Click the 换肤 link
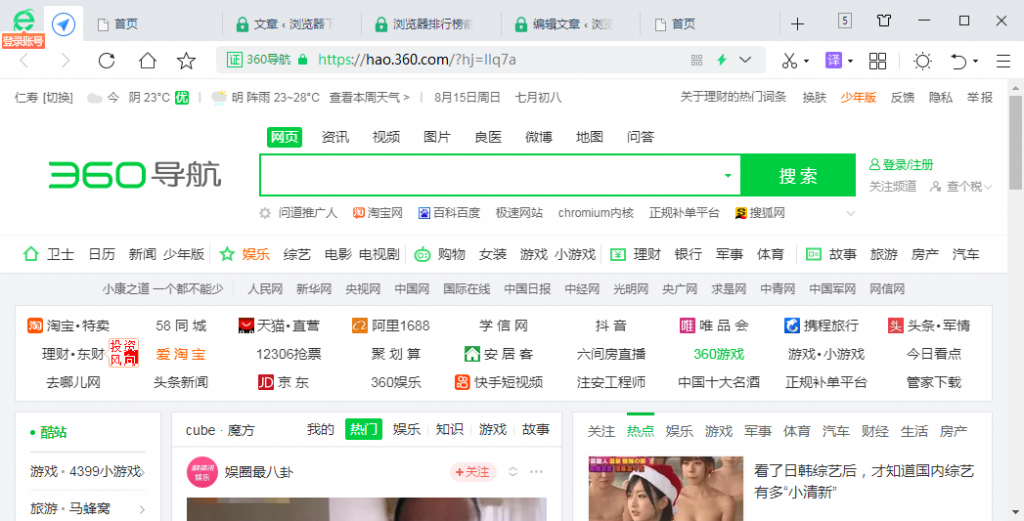The height and width of the screenshot is (521, 1024). pos(814,98)
